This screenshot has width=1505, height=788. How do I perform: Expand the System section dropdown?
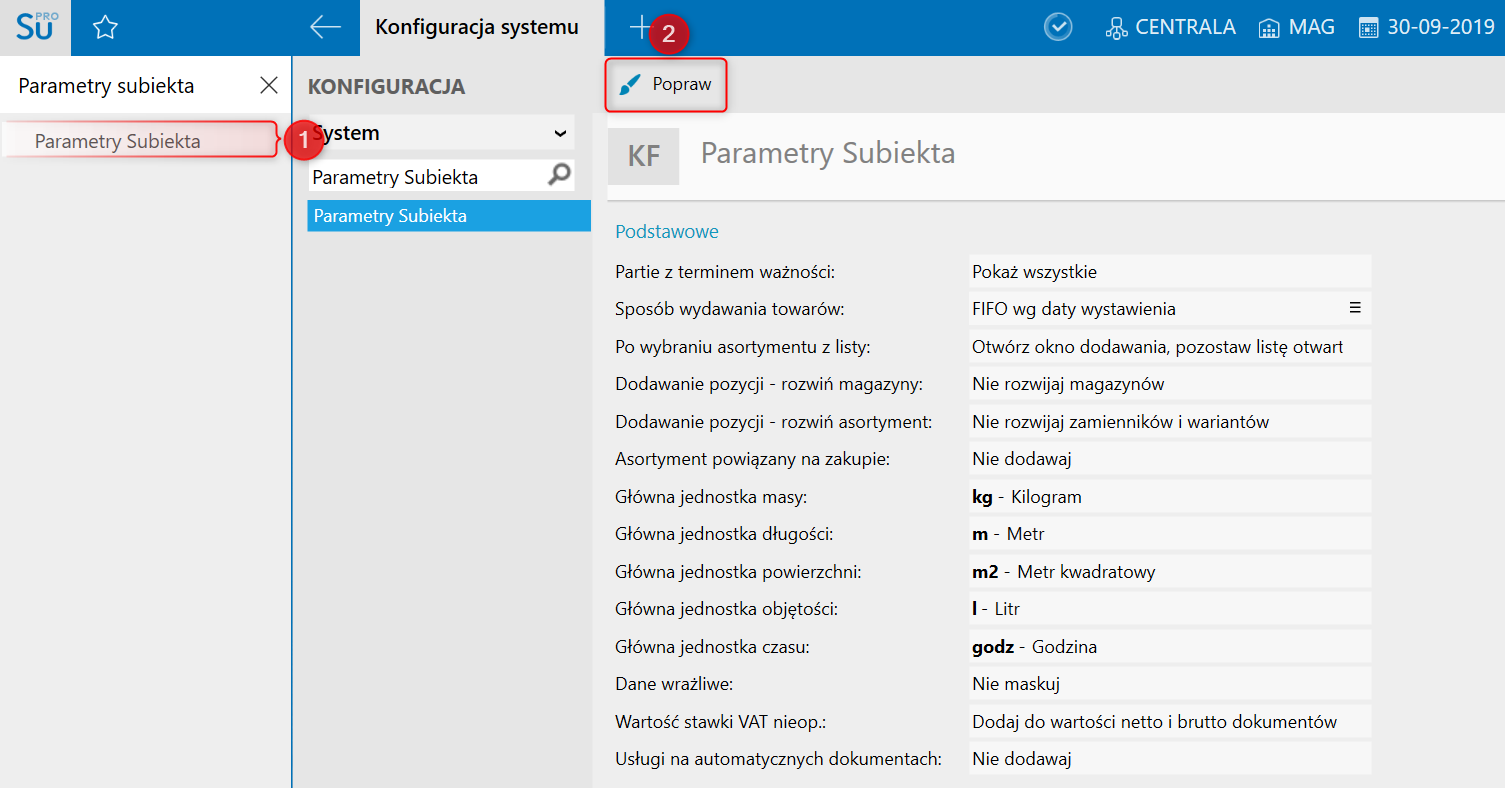(559, 133)
